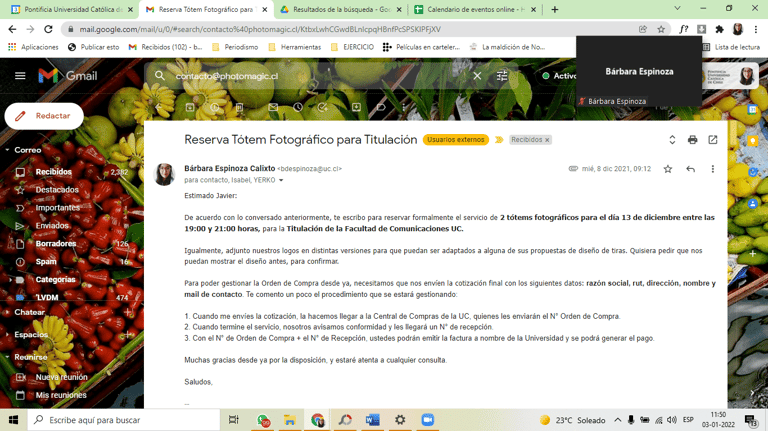Expand the Categorías arrow

pos(10,280)
